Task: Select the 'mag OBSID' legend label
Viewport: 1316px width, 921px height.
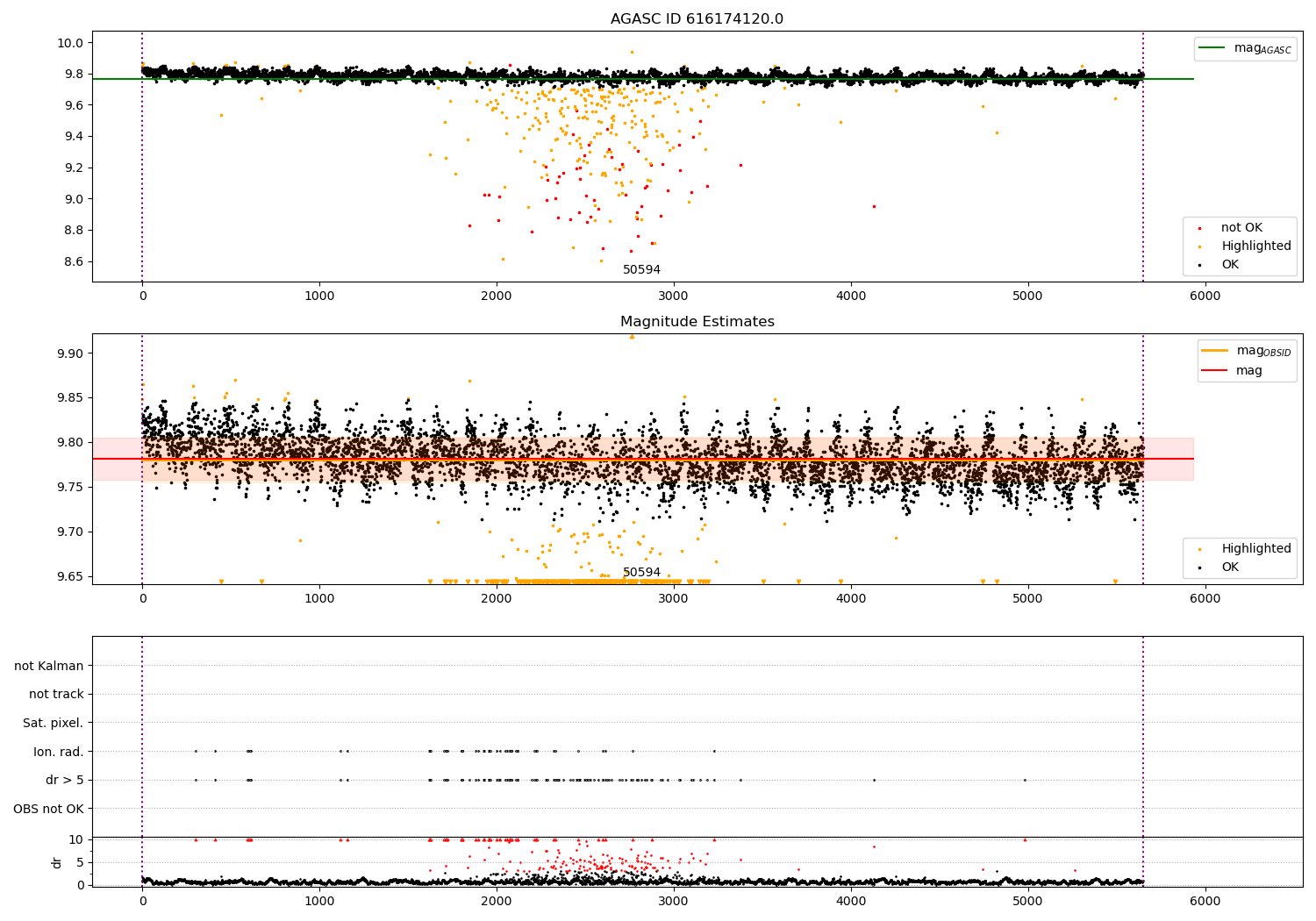Action: pyautogui.click(x=1263, y=351)
